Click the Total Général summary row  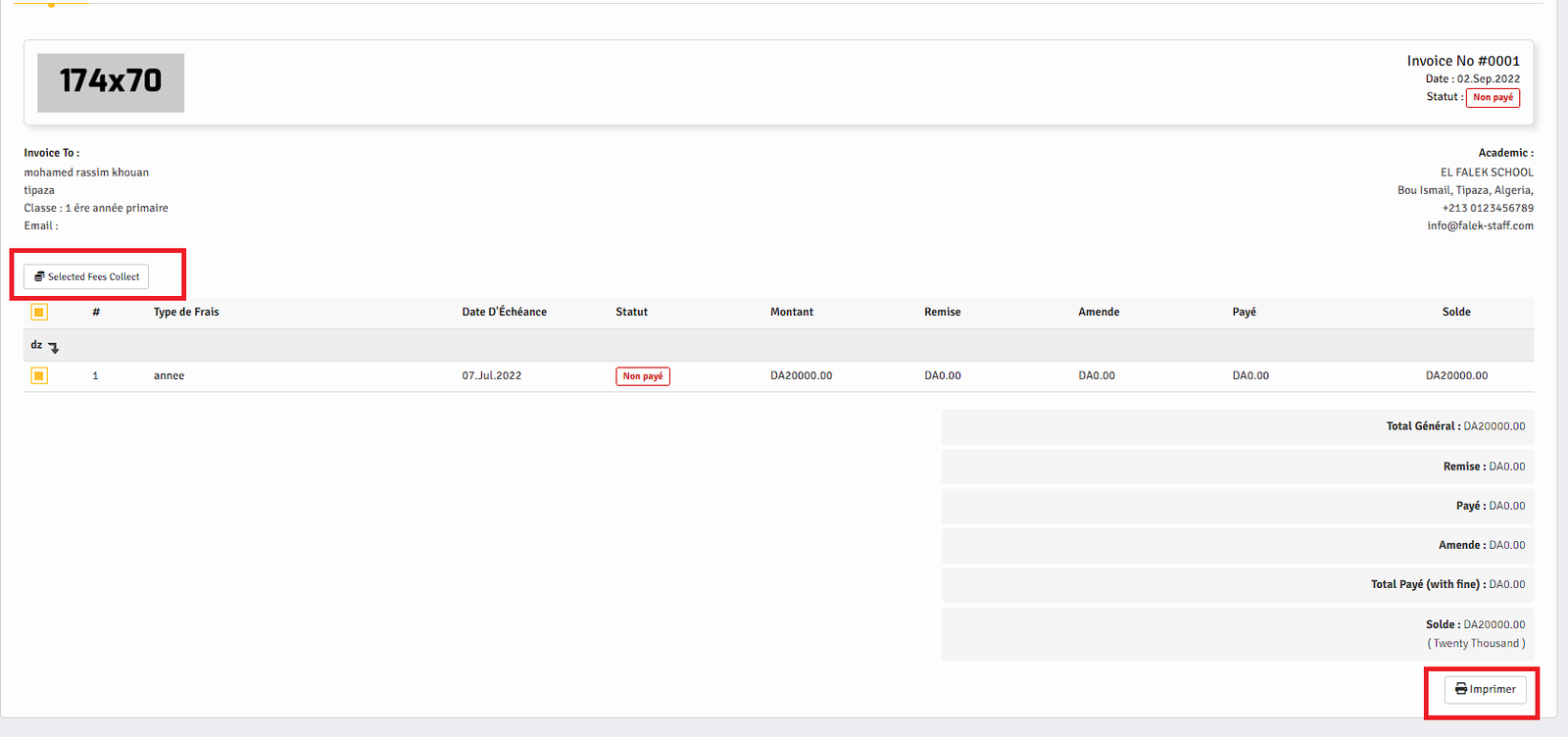(1238, 426)
